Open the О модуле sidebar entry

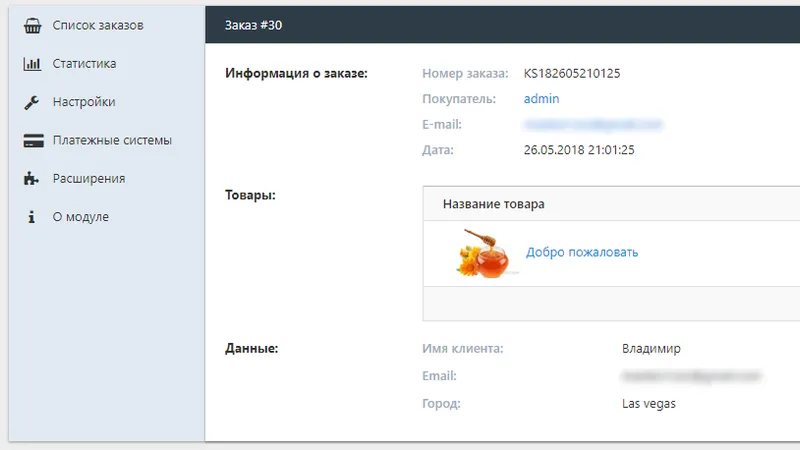pyautogui.click(x=81, y=216)
